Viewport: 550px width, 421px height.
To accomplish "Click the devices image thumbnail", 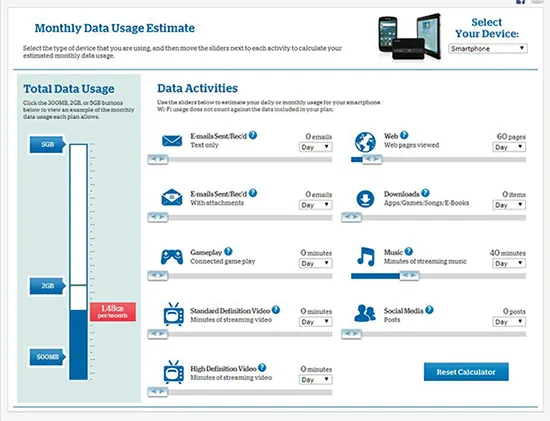I will 409,37.
